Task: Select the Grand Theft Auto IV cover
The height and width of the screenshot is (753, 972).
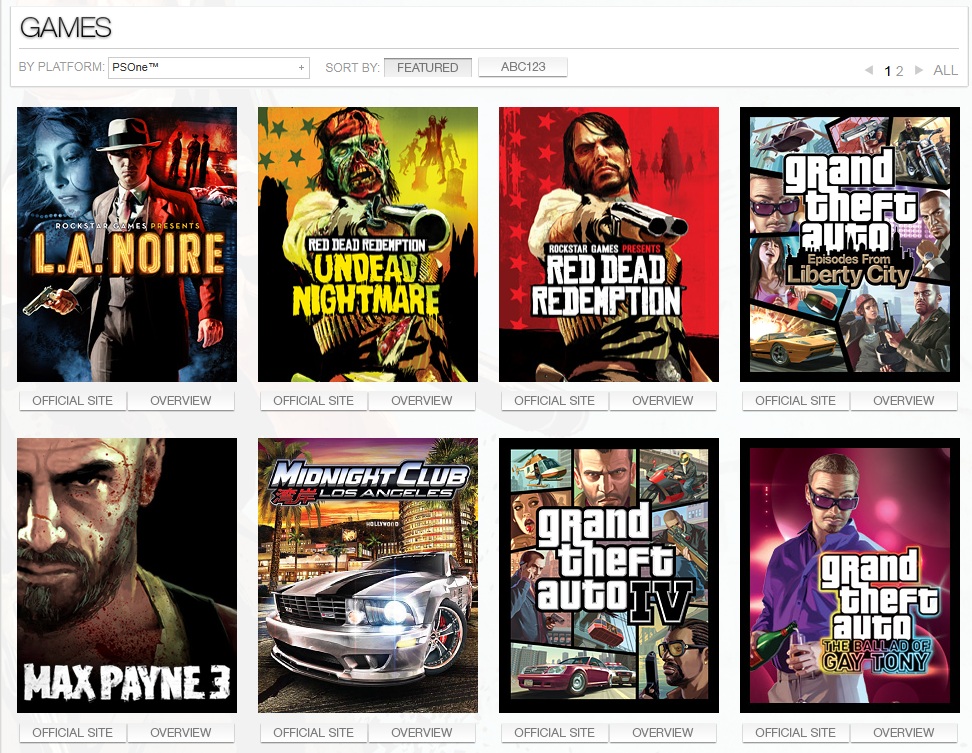Action: (609, 575)
